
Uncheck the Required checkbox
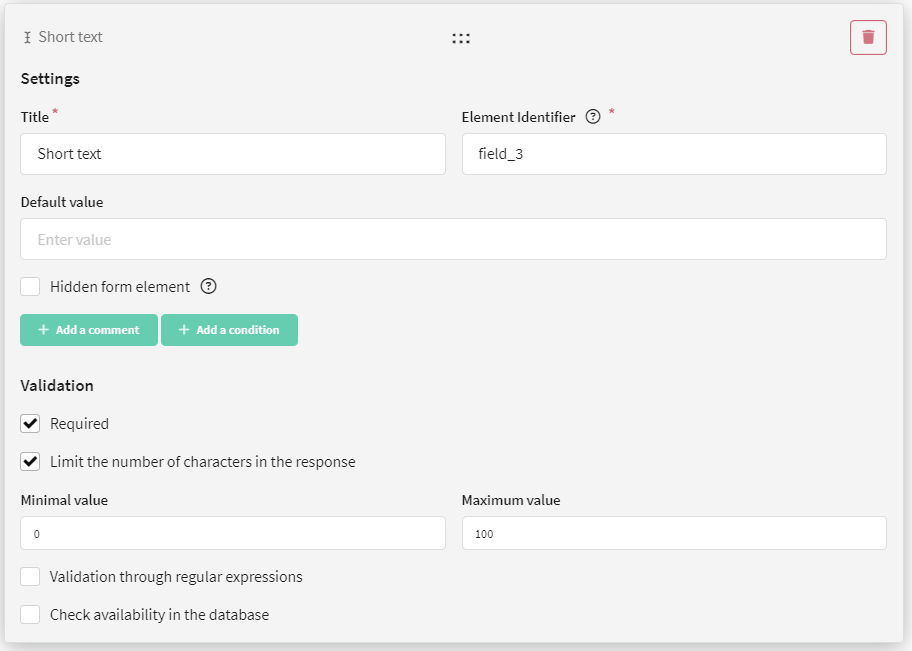[30, 424]
